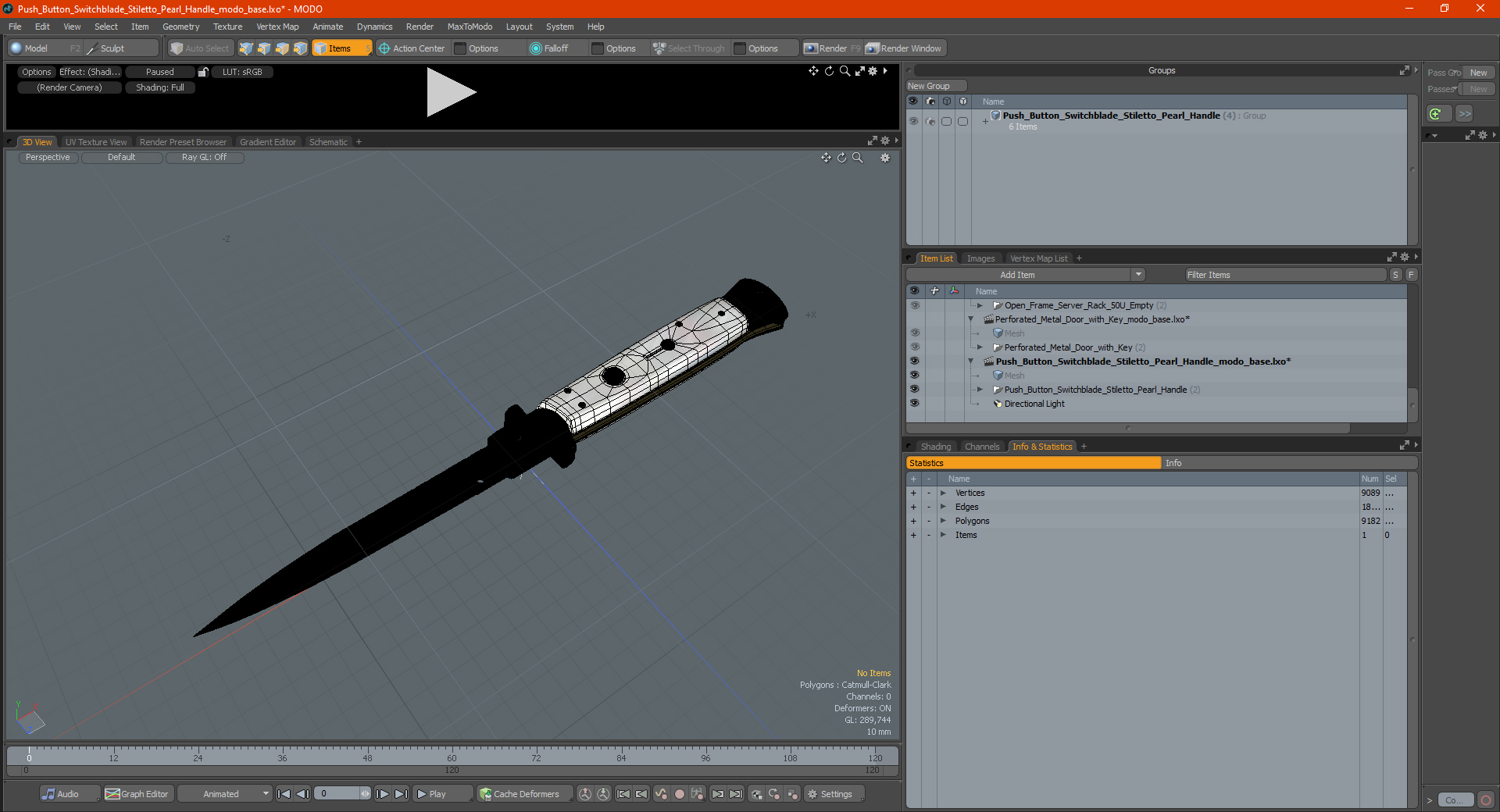The image size is (1500, 812).
Task: Toggle Select Through Options checkbox
Action: [x=740, y=48]
